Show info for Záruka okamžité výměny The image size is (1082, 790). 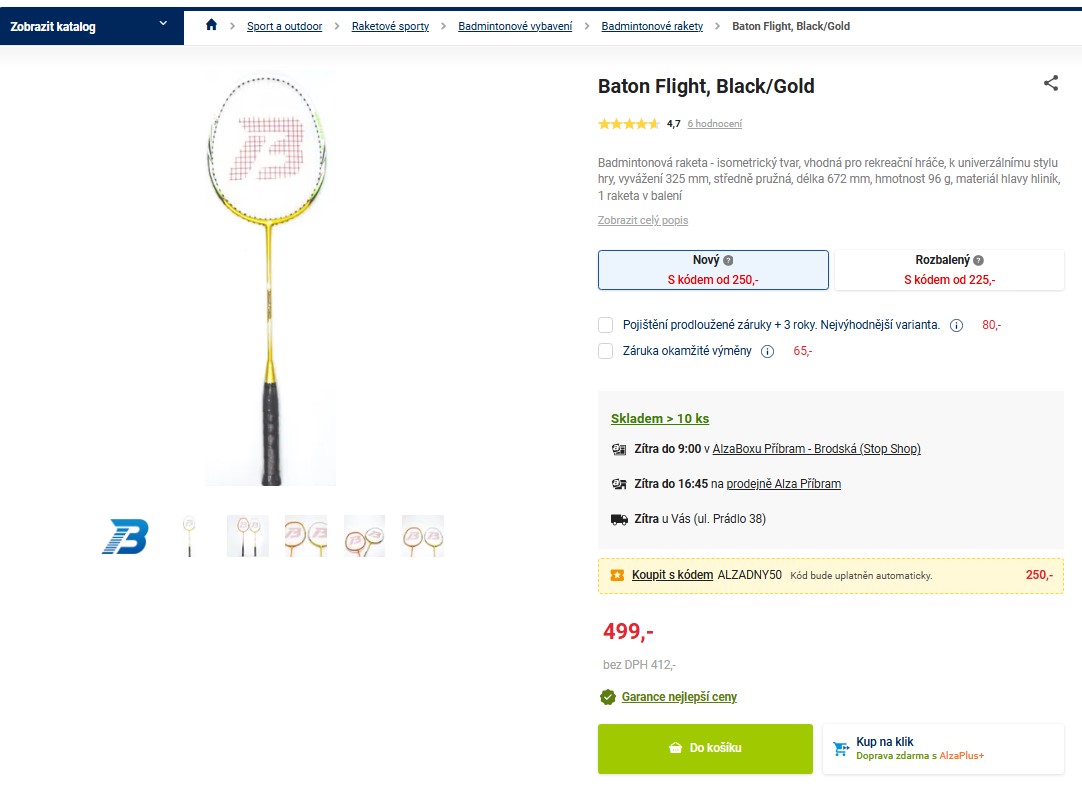(x=767, y=351)
